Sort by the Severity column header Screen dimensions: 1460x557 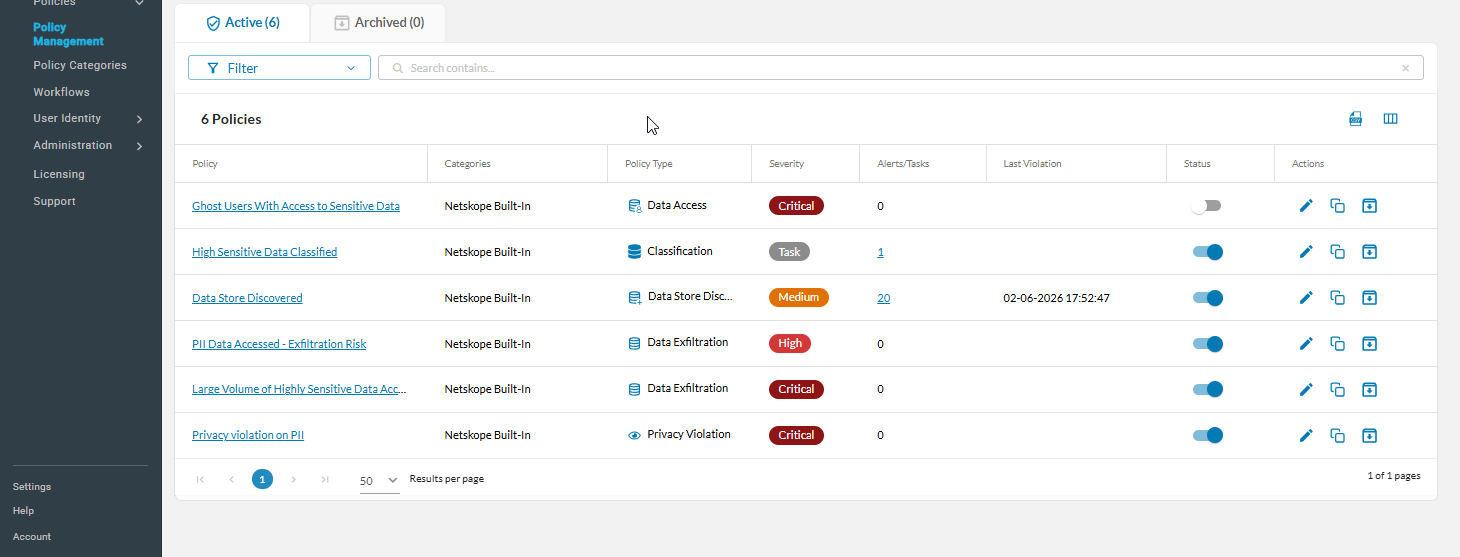786,164
